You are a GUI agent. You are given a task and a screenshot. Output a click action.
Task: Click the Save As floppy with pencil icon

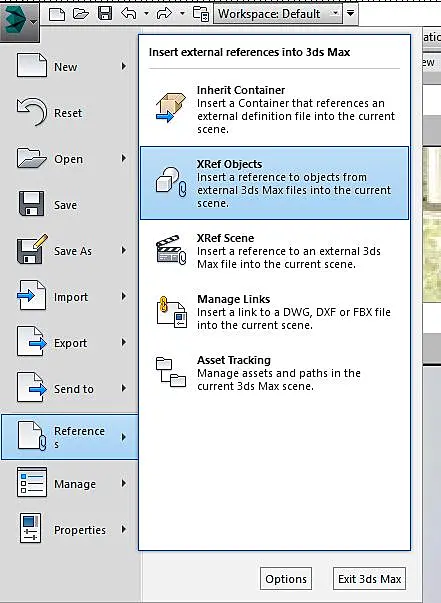pyautogui.click(x=32, y=249)
